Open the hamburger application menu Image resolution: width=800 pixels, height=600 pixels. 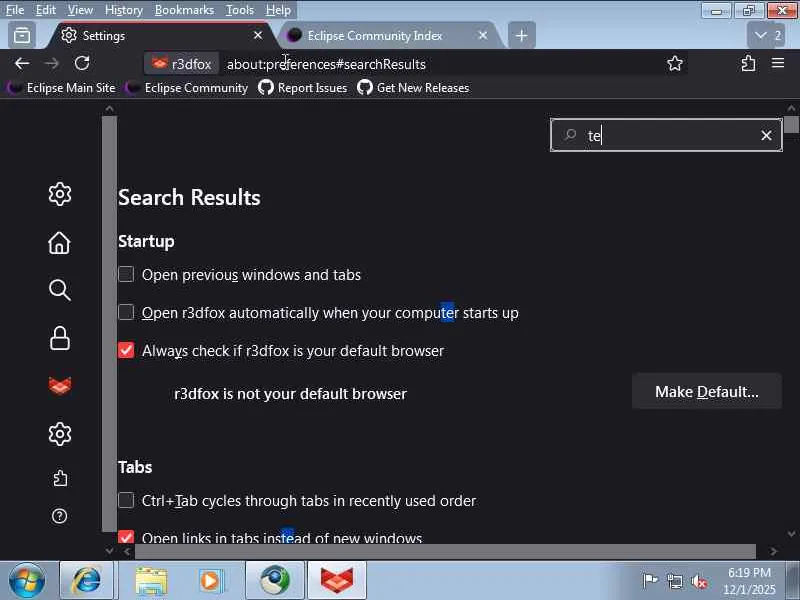(778, 63)
